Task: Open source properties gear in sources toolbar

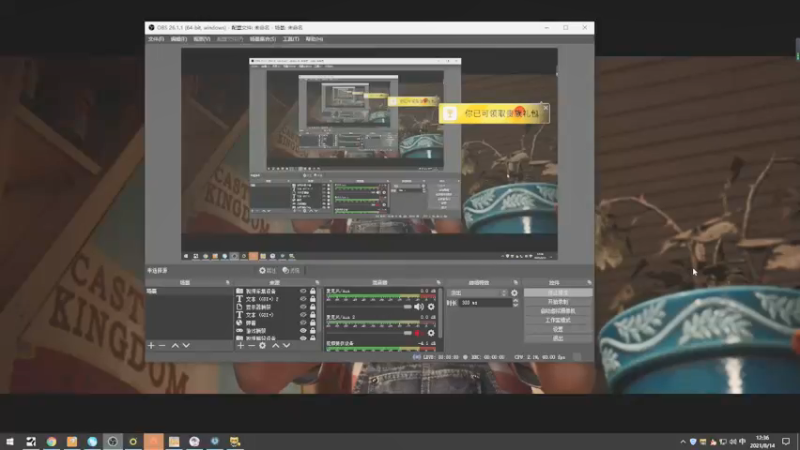Action: point(262,346)
